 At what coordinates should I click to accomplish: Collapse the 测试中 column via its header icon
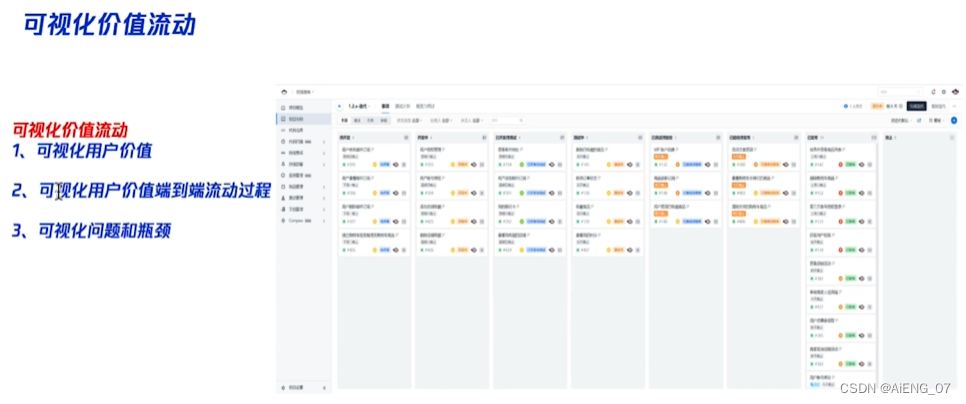click(x=640, y=137)
